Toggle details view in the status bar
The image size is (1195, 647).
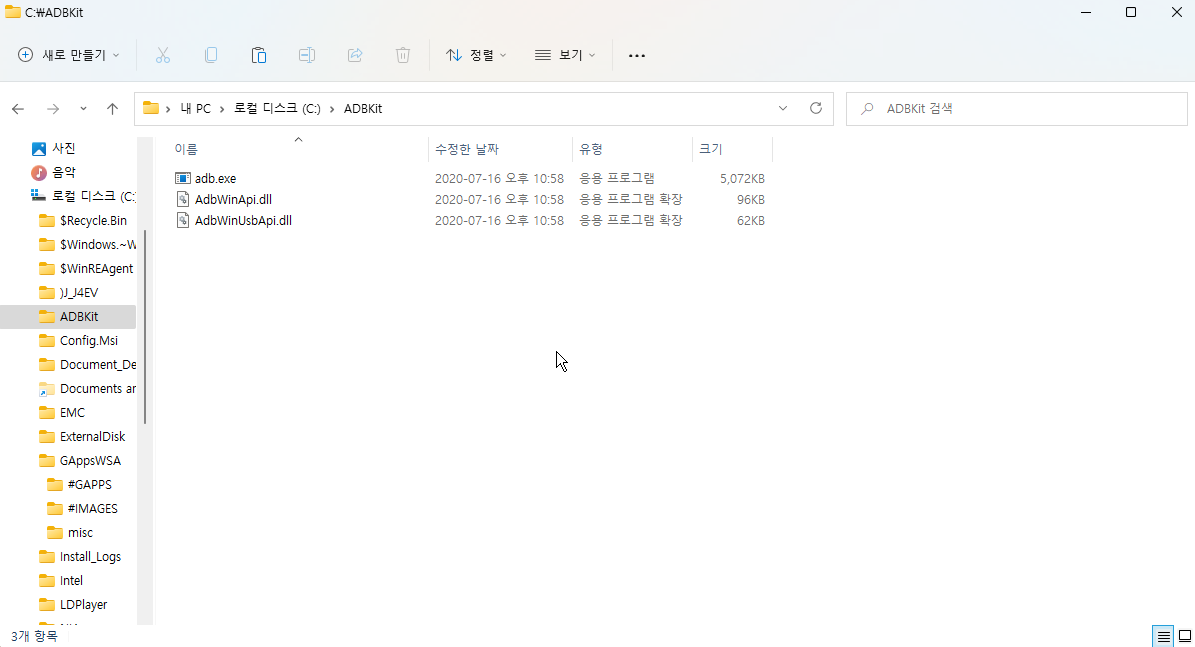[1163, 636]
